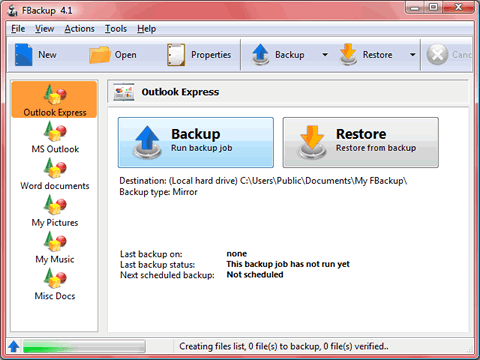Select the Outlook Express job icon in sidebar

pos(55,94)
